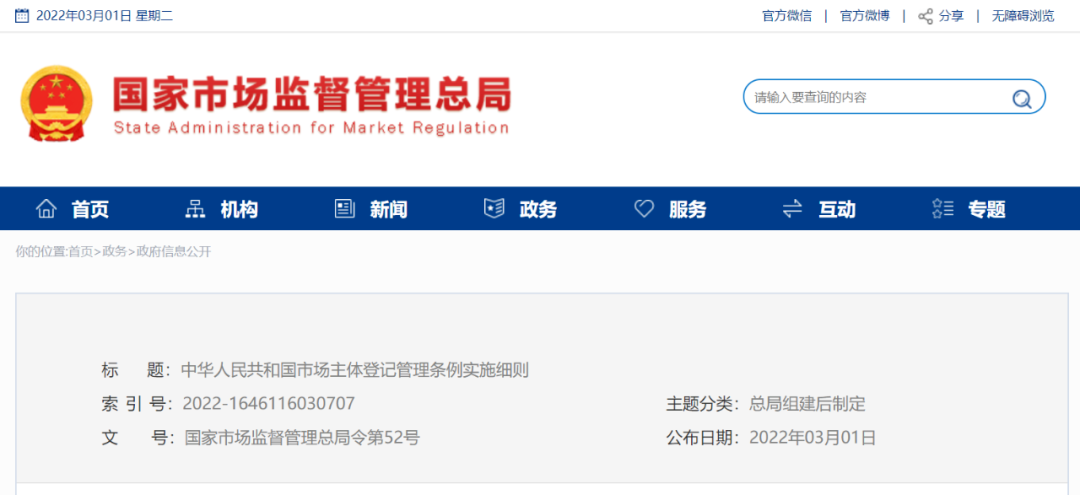Viewport: 1080px width, 495px height.
Task: Click the exchange arrows icon beside 互动
Action: pos(793,209)
